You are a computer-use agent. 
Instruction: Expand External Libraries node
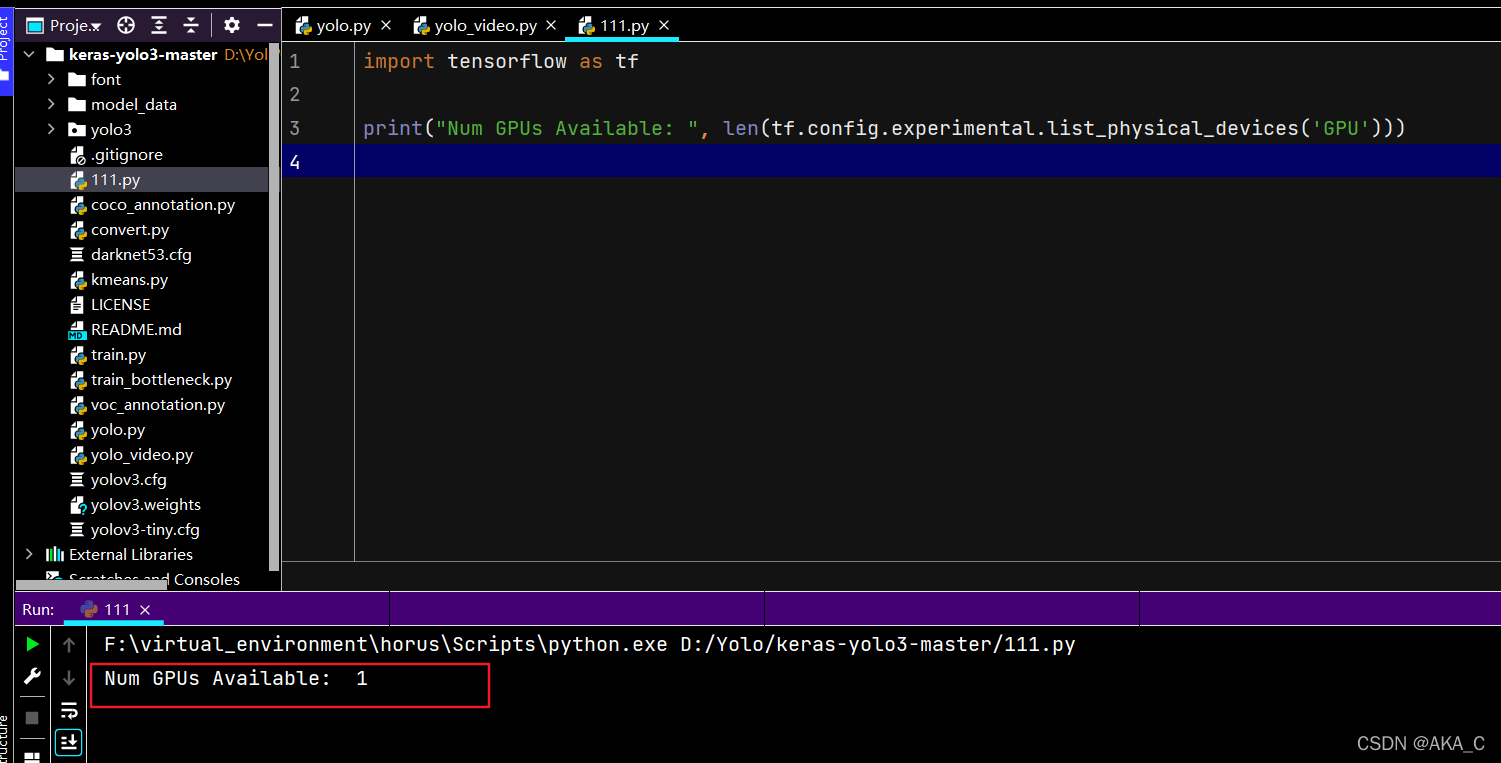point(29,554)
